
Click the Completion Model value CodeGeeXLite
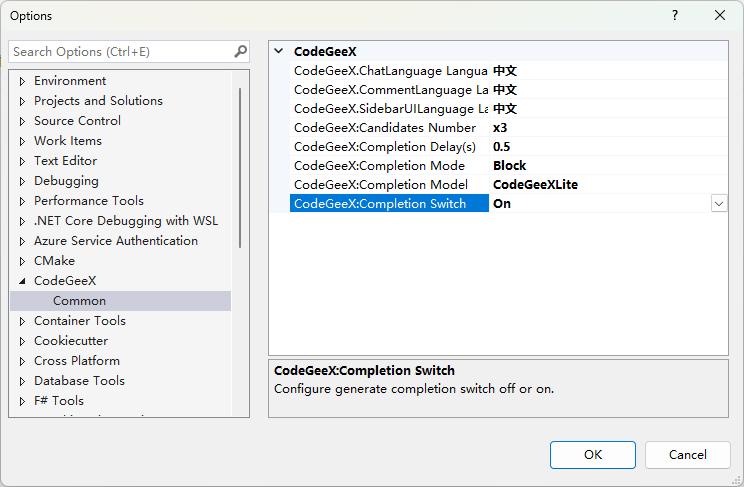coord(535,185)
